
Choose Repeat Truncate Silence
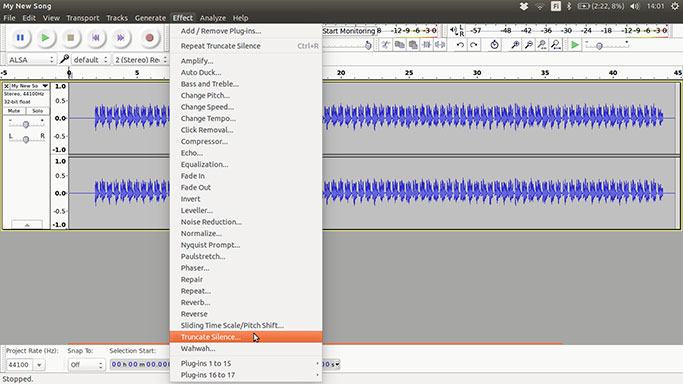click(x=246, y=46)
